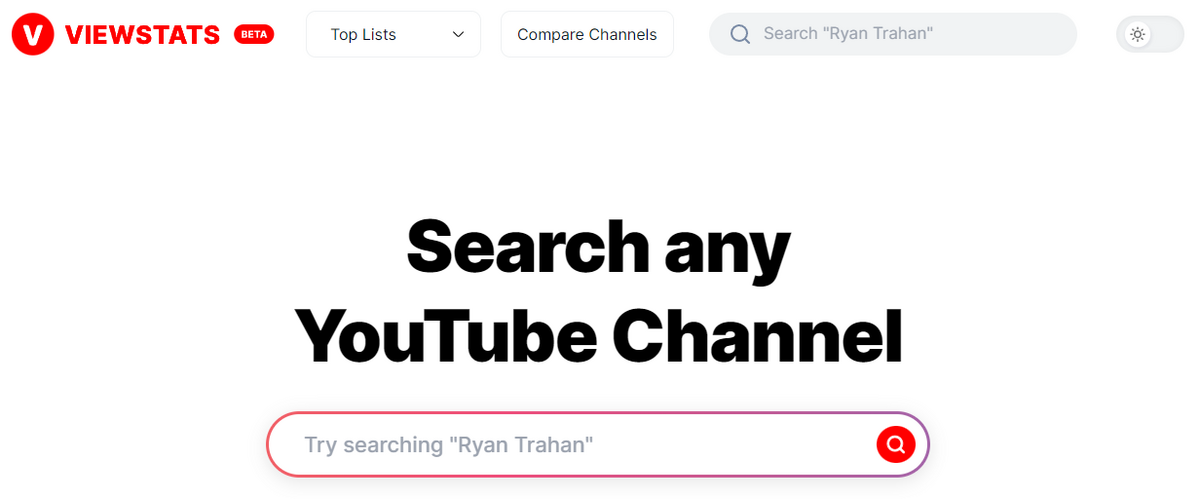Viewport: 1200px width, 499px height.
Task: Open Compare Channels
Action: pos(587,34)
